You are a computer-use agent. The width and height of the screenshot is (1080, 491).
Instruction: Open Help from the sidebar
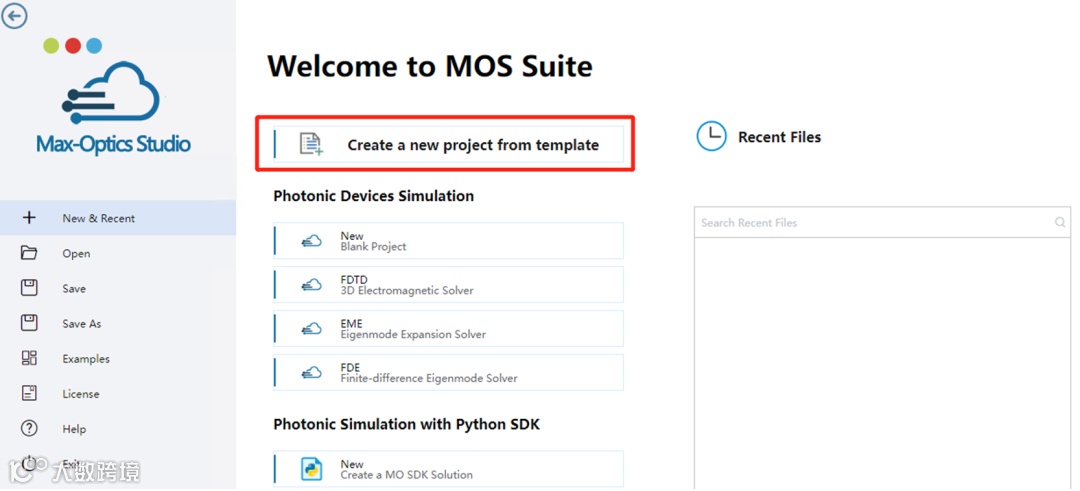pyautogui.click(x=118, y=428)
